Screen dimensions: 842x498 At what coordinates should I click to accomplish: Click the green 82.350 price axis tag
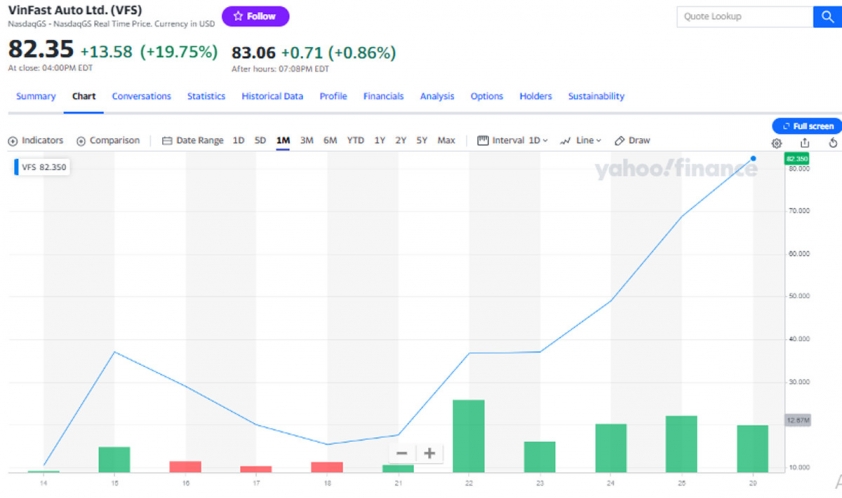tap(797, 159)
